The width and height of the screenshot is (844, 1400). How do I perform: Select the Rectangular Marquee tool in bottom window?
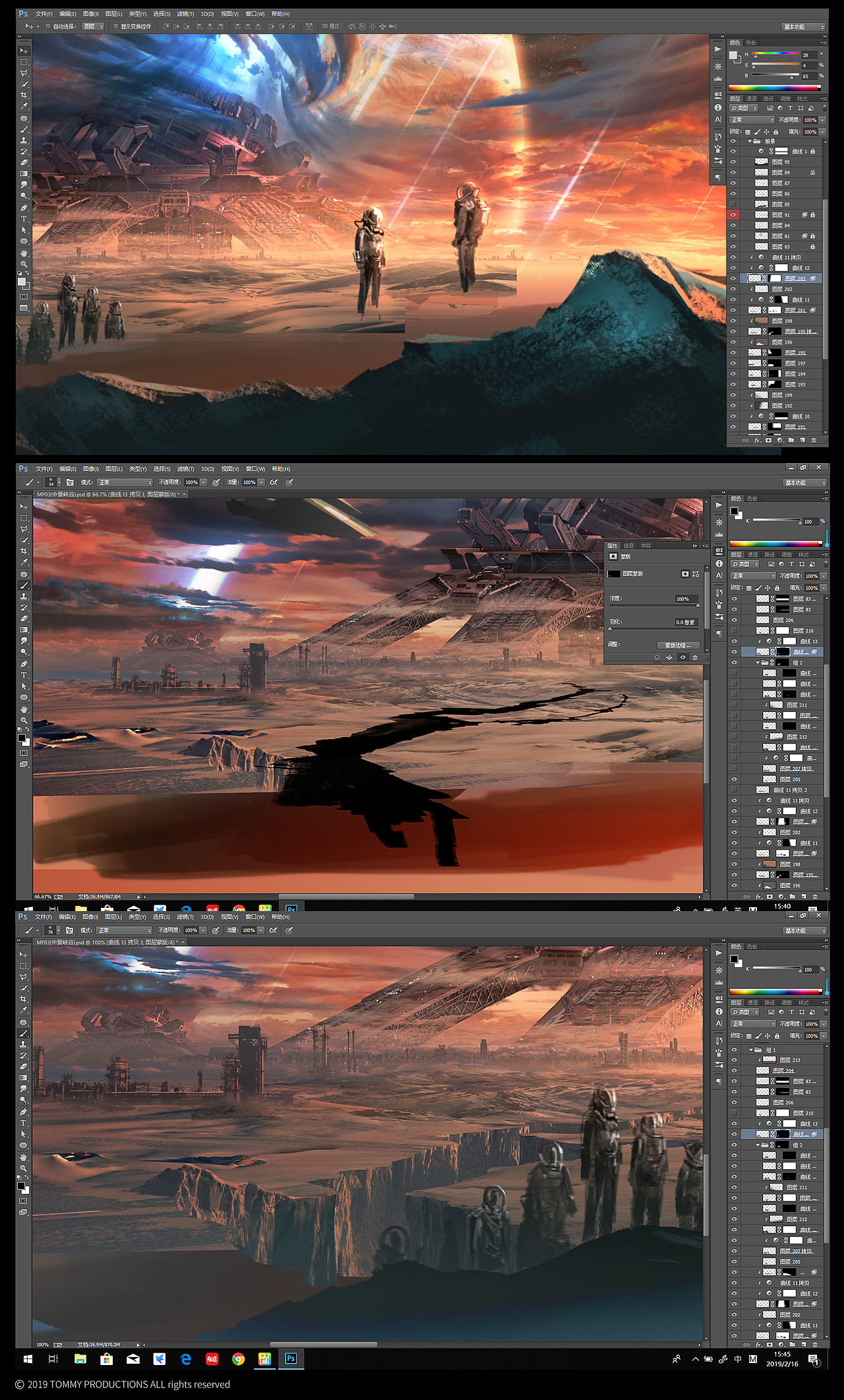click(x=24, y=966)
